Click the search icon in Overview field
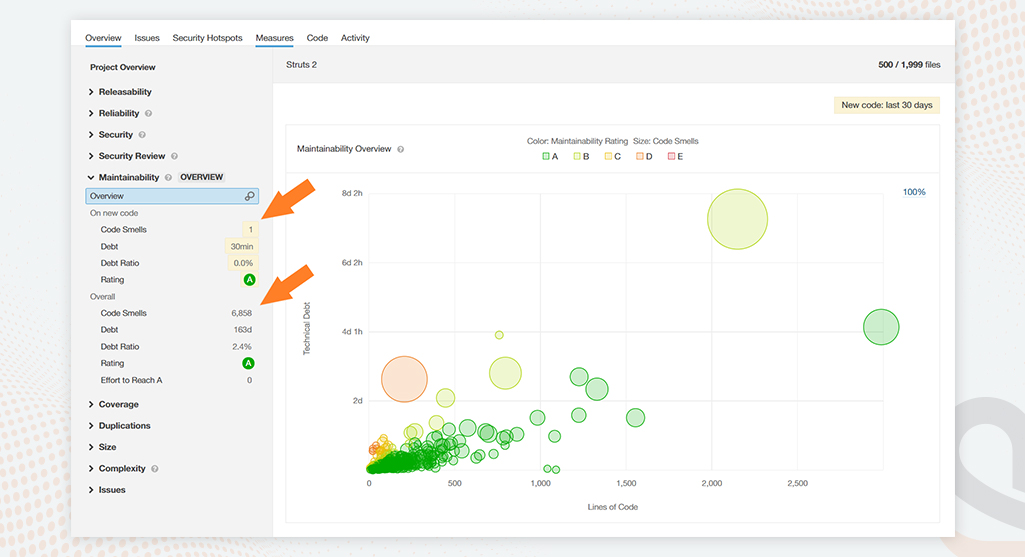The image size is (1025, 557). 250,196
